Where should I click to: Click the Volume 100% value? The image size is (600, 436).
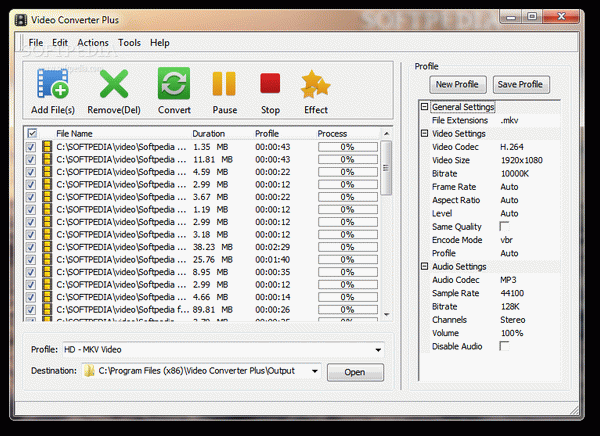pos(512,333)
